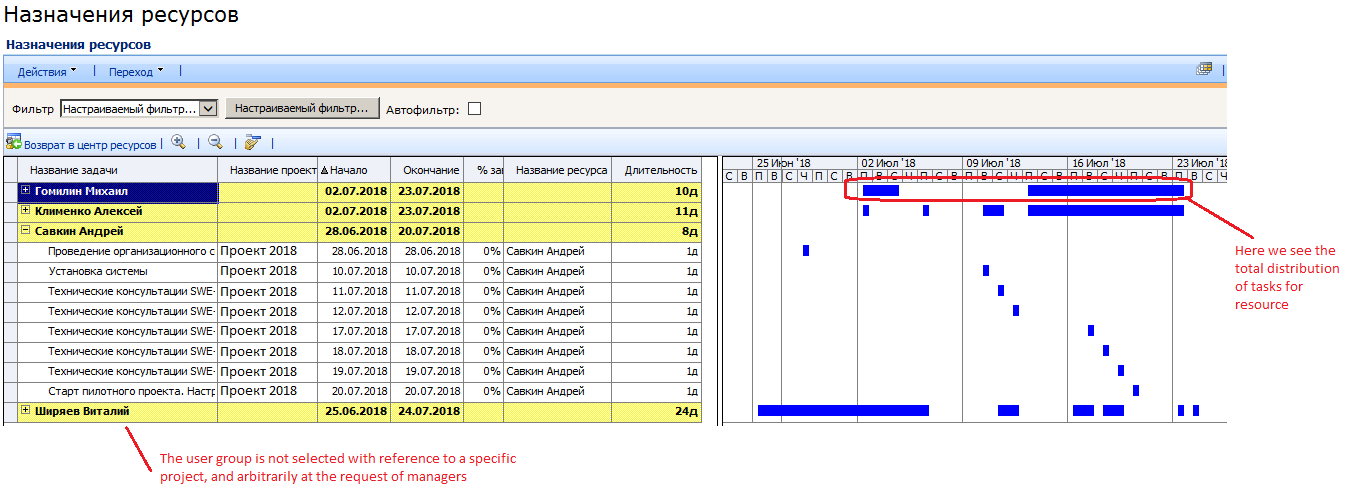Click the zoom in magnifier icon

pos(178,143)
